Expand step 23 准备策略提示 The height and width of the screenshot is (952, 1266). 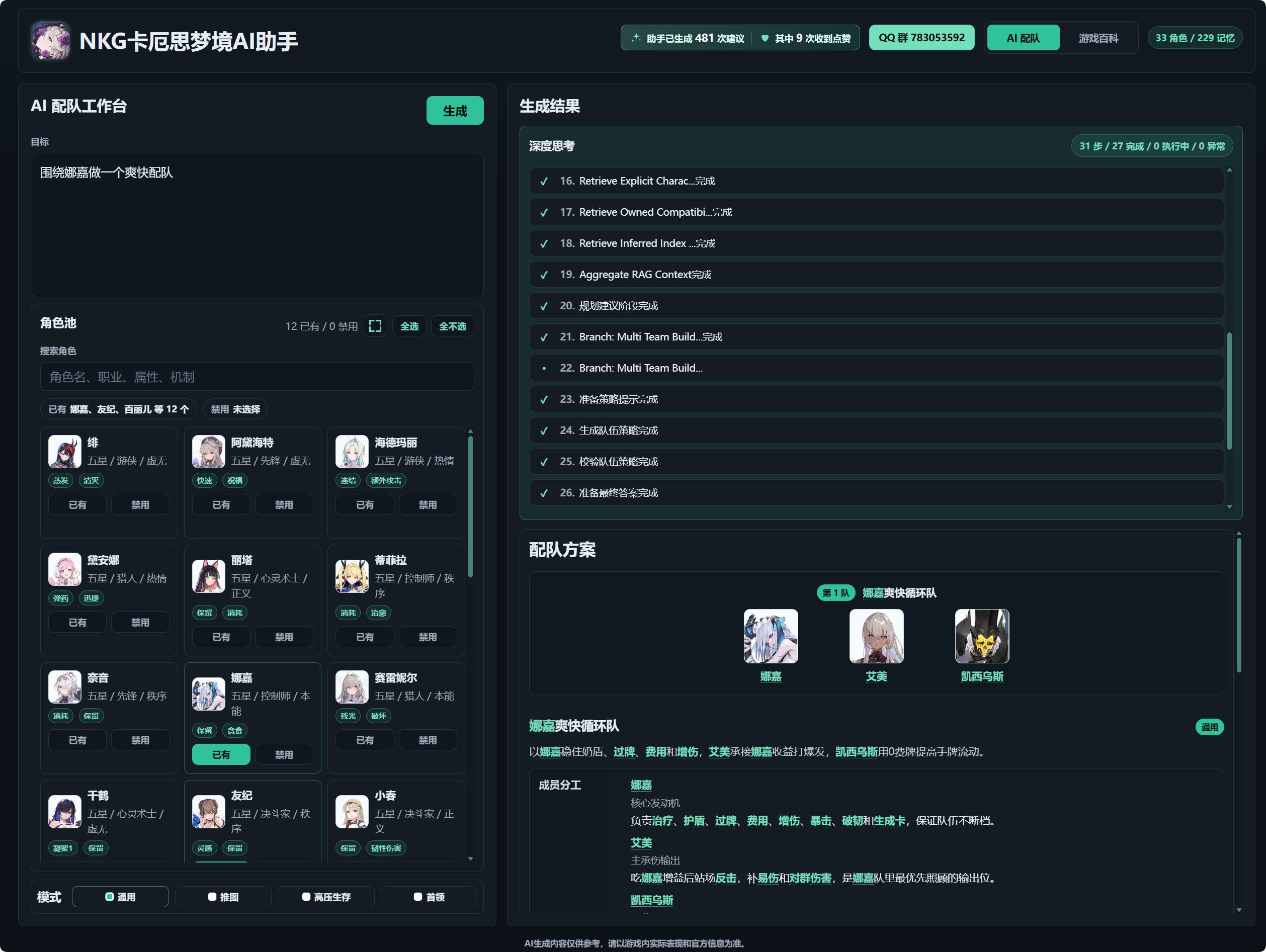876,399
